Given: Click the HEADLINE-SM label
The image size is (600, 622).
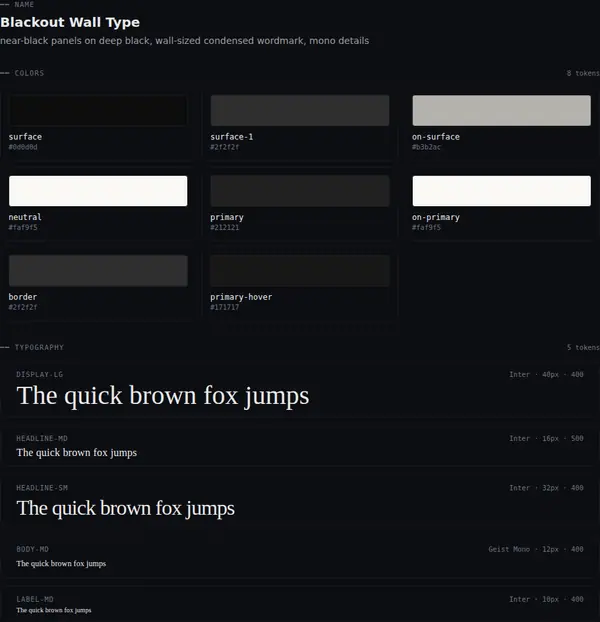Looking at the screenshot, I should pos(42,488).
